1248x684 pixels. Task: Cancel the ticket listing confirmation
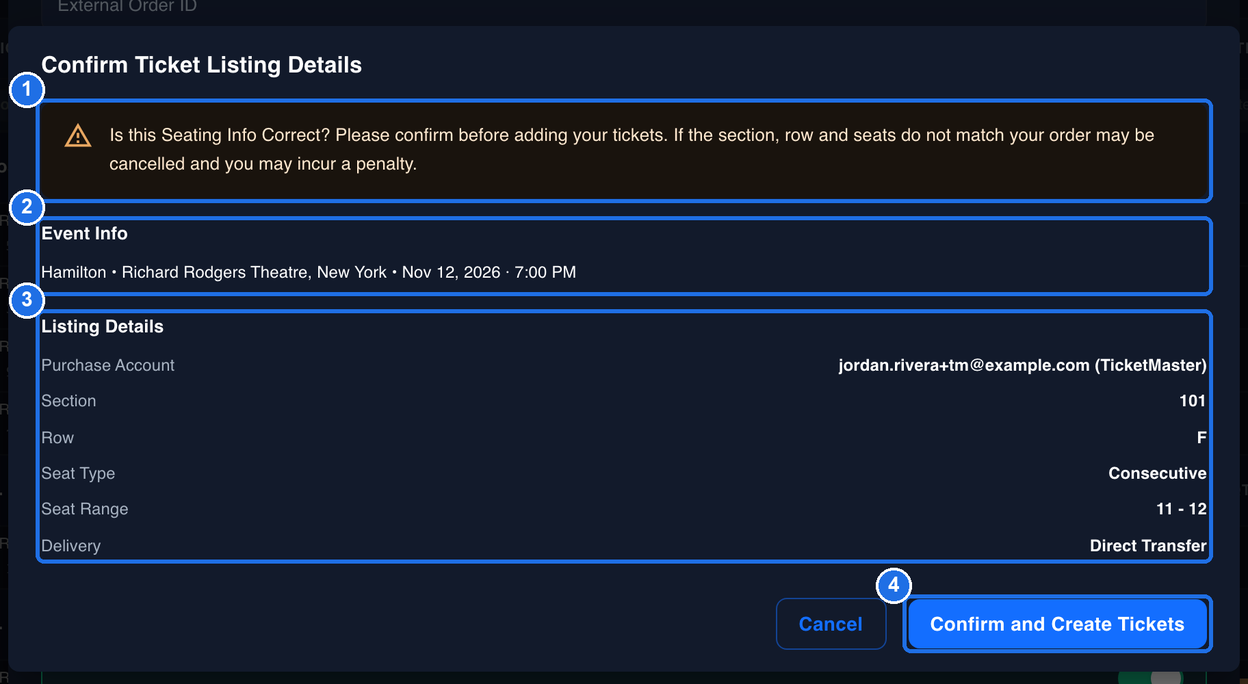[831, 624]
